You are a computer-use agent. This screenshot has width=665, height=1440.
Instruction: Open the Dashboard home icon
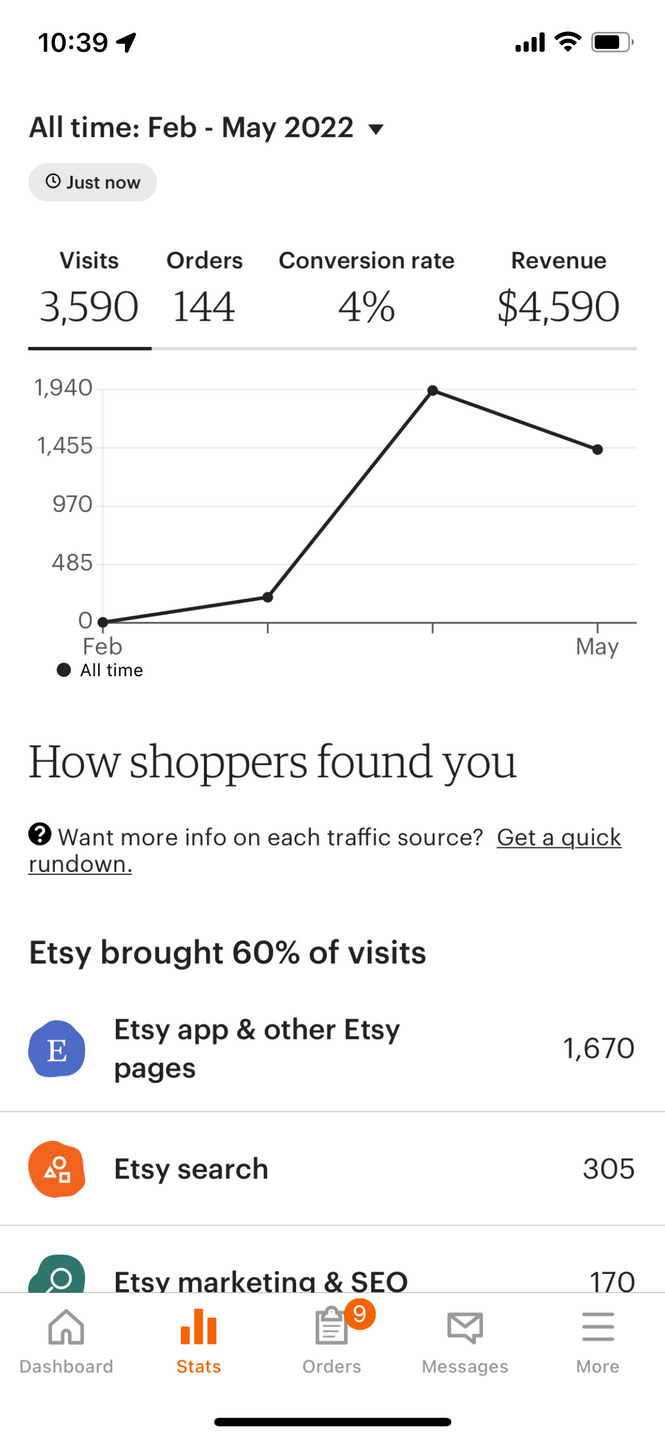[66, 1328]
